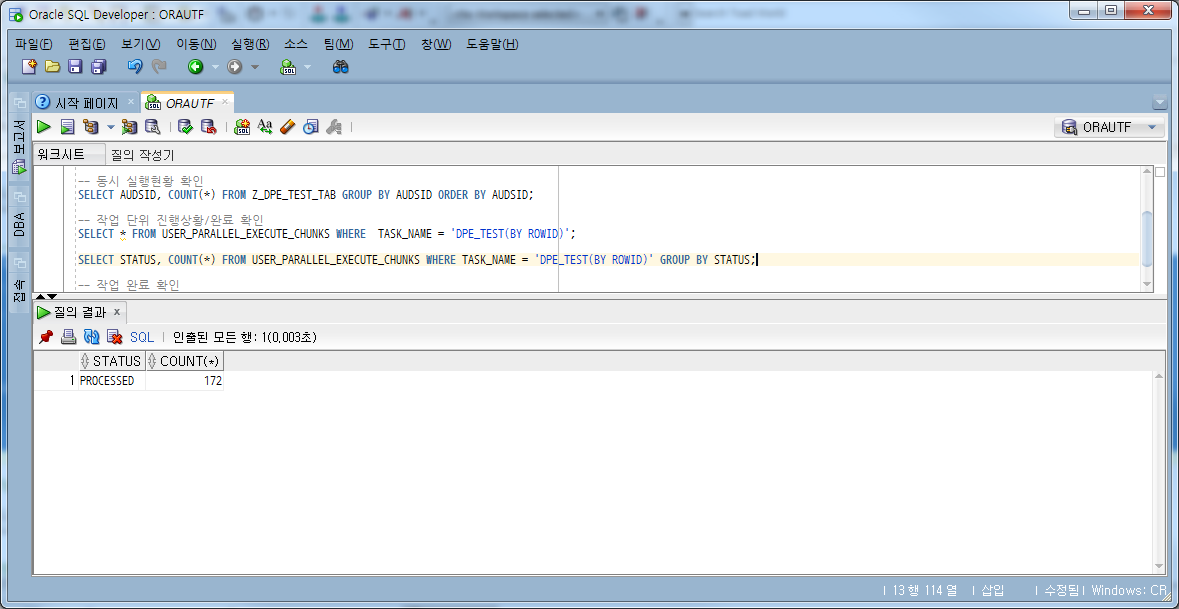Click the grayed-out wrench icon

334,127
